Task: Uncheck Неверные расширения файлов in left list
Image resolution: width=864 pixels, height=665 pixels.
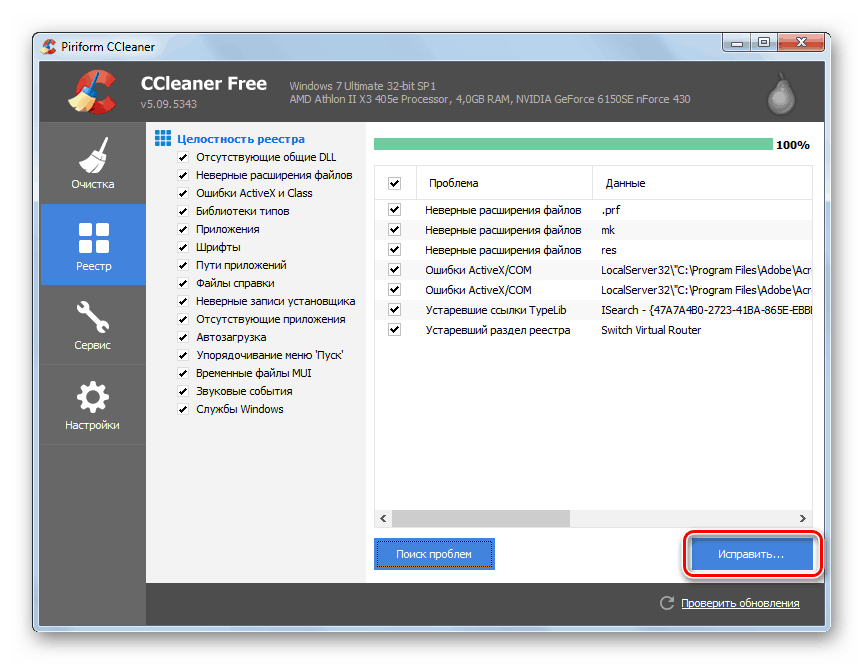Action: pos(183,175)
